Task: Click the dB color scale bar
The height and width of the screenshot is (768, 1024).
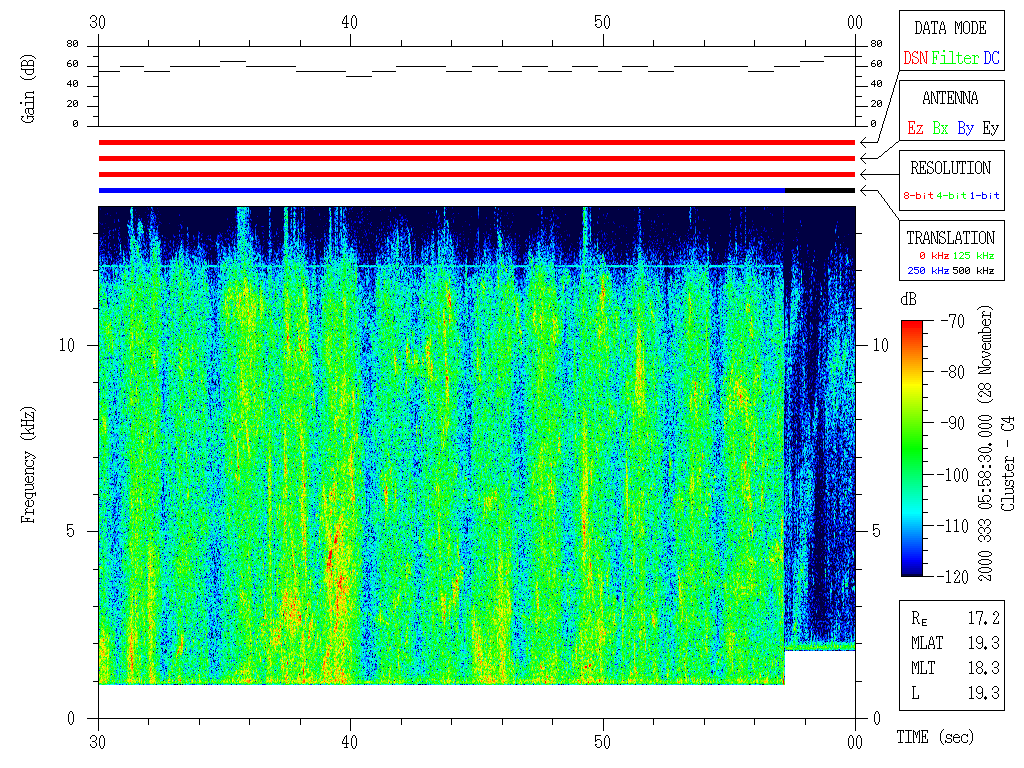Action: point(913,448)
